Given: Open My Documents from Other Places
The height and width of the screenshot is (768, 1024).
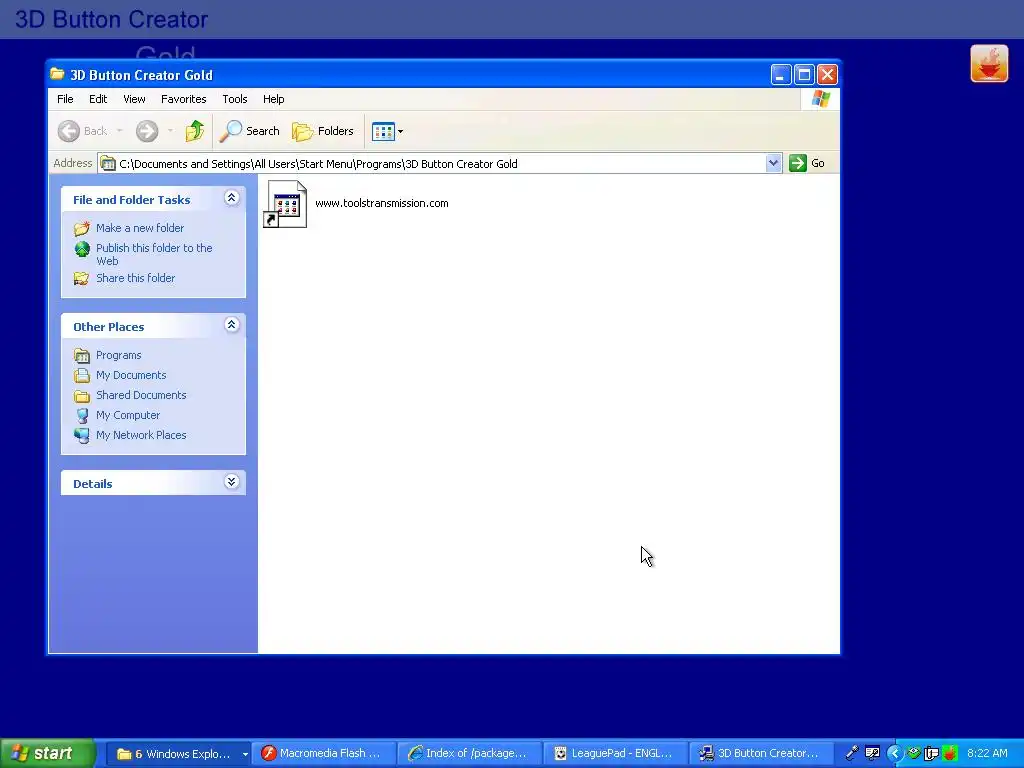Looking at the screenshot, I should (x=131, y=376).
